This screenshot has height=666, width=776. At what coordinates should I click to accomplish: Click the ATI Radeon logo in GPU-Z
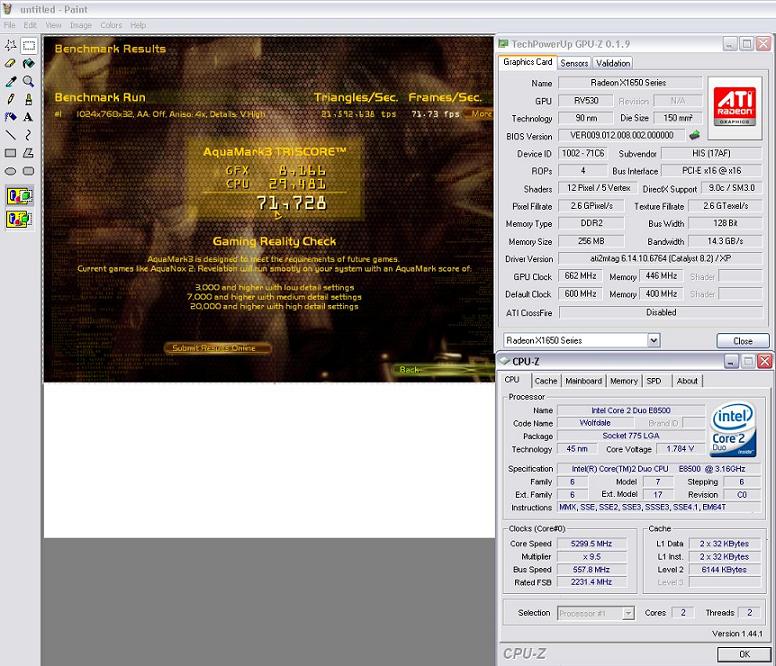[x=734, y=106]
